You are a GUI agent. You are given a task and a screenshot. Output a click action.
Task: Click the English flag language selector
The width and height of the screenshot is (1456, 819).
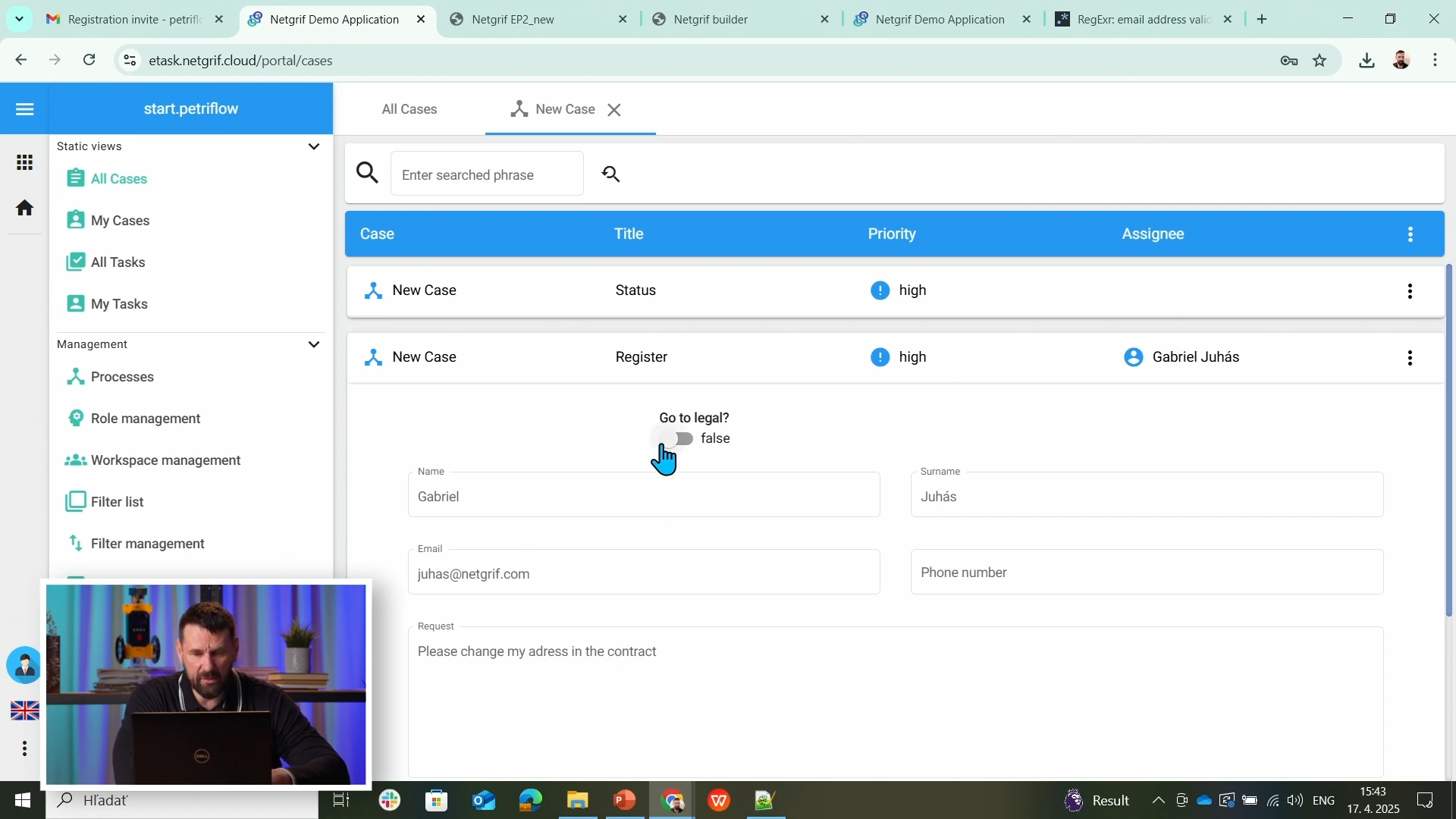24,710
